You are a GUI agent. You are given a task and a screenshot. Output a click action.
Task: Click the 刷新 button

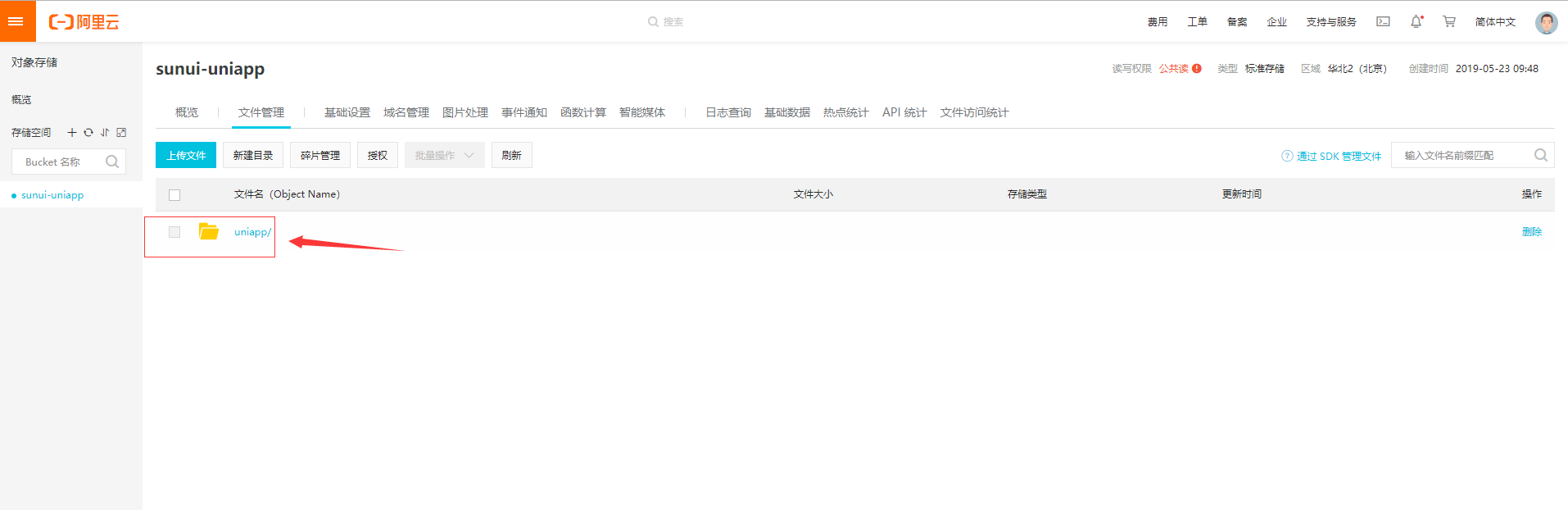[512, 155]
